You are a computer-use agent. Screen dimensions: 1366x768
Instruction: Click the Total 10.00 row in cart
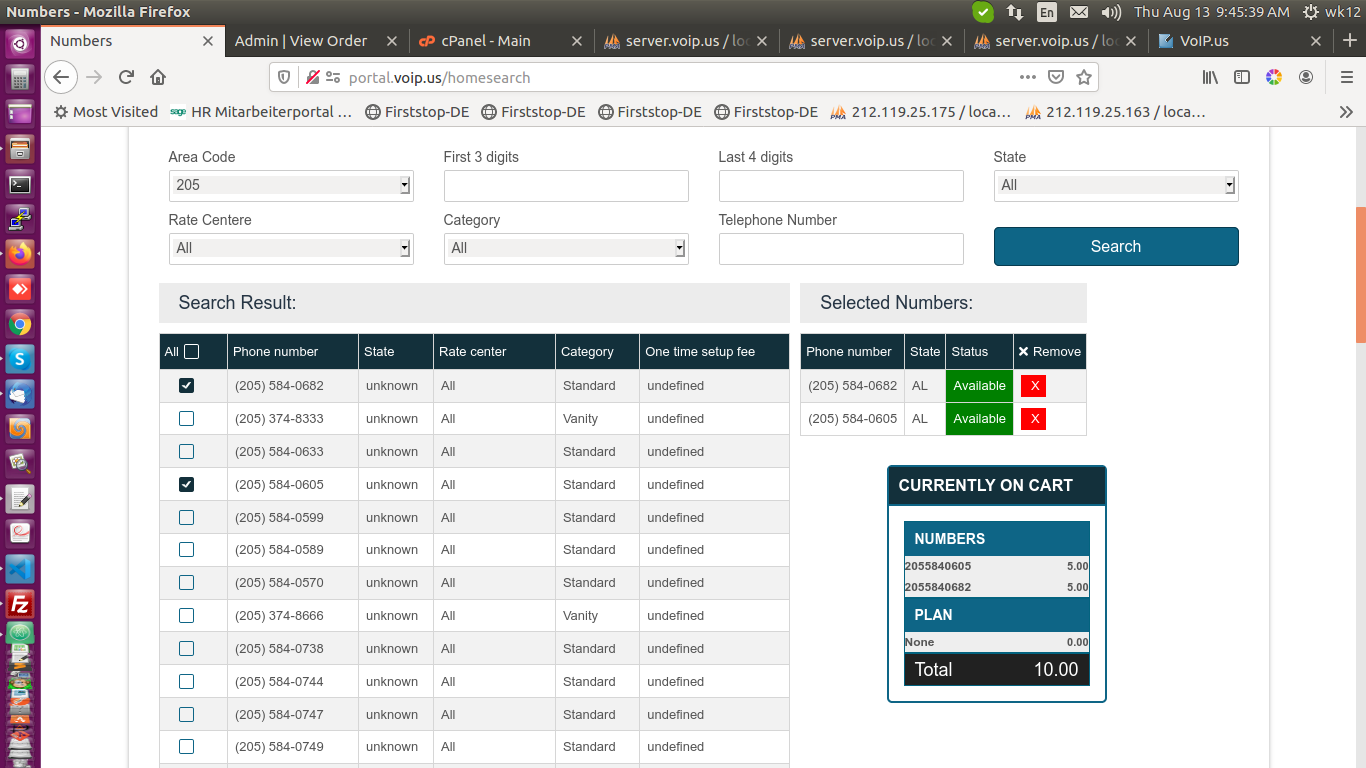point(997,670)
